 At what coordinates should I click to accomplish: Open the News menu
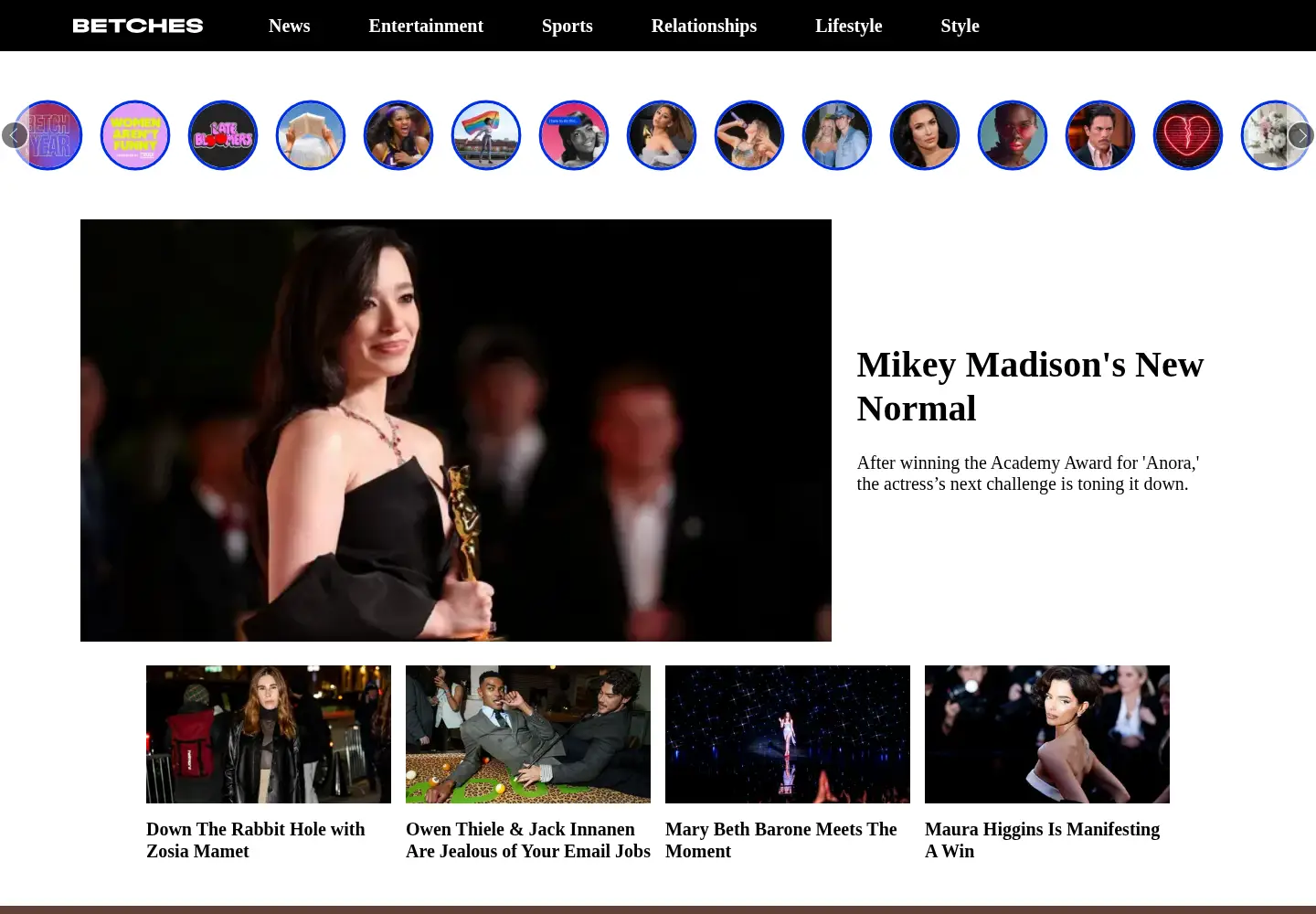tap(290, 26)
